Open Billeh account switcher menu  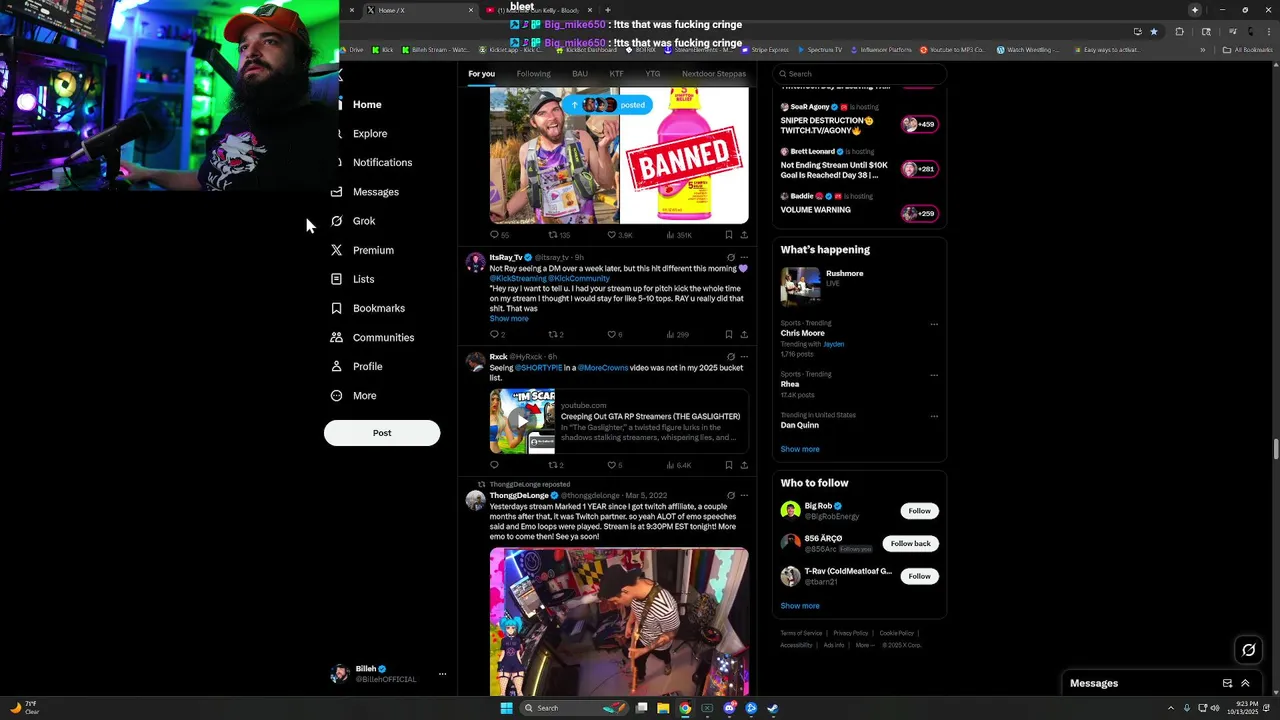[388, 674]
